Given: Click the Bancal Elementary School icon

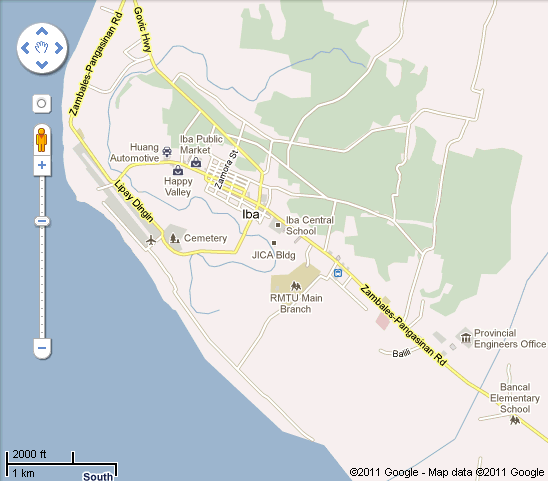Looking at the screenshot, I should click(514, 420).
